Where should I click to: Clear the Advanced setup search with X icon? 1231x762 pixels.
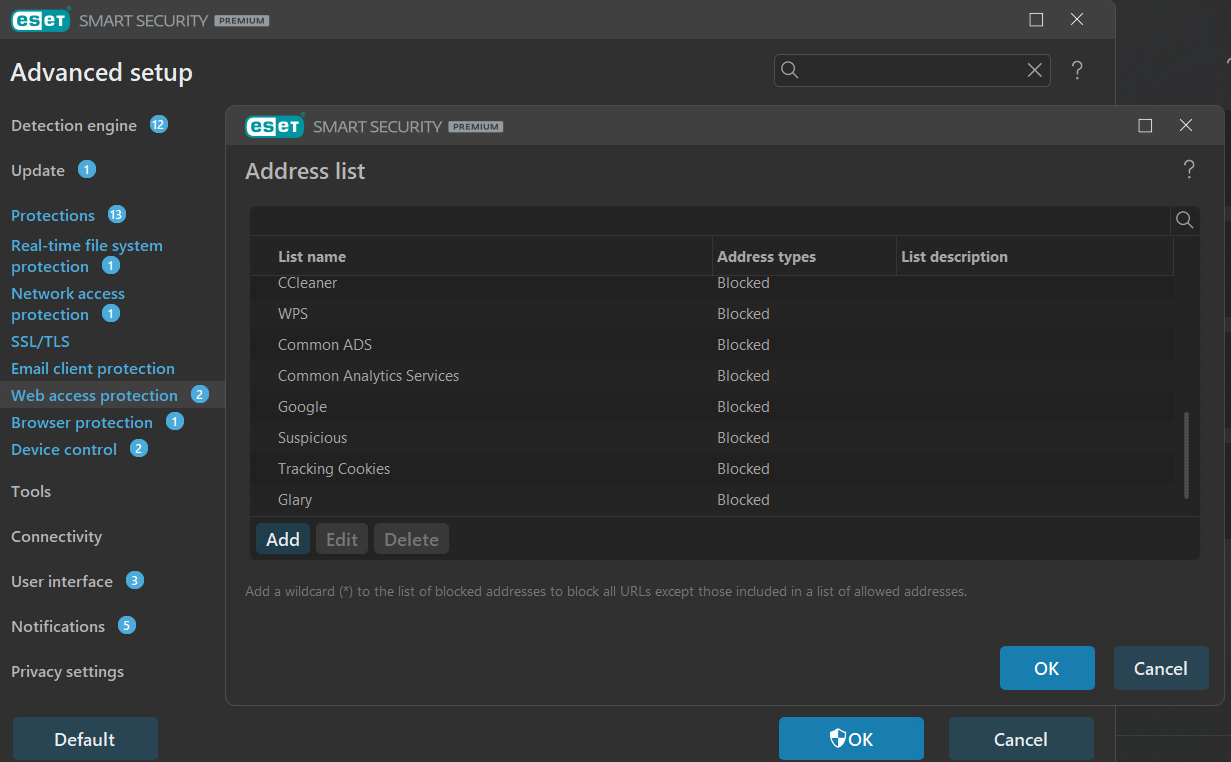pyautogui.click(x=1035, y=70)
